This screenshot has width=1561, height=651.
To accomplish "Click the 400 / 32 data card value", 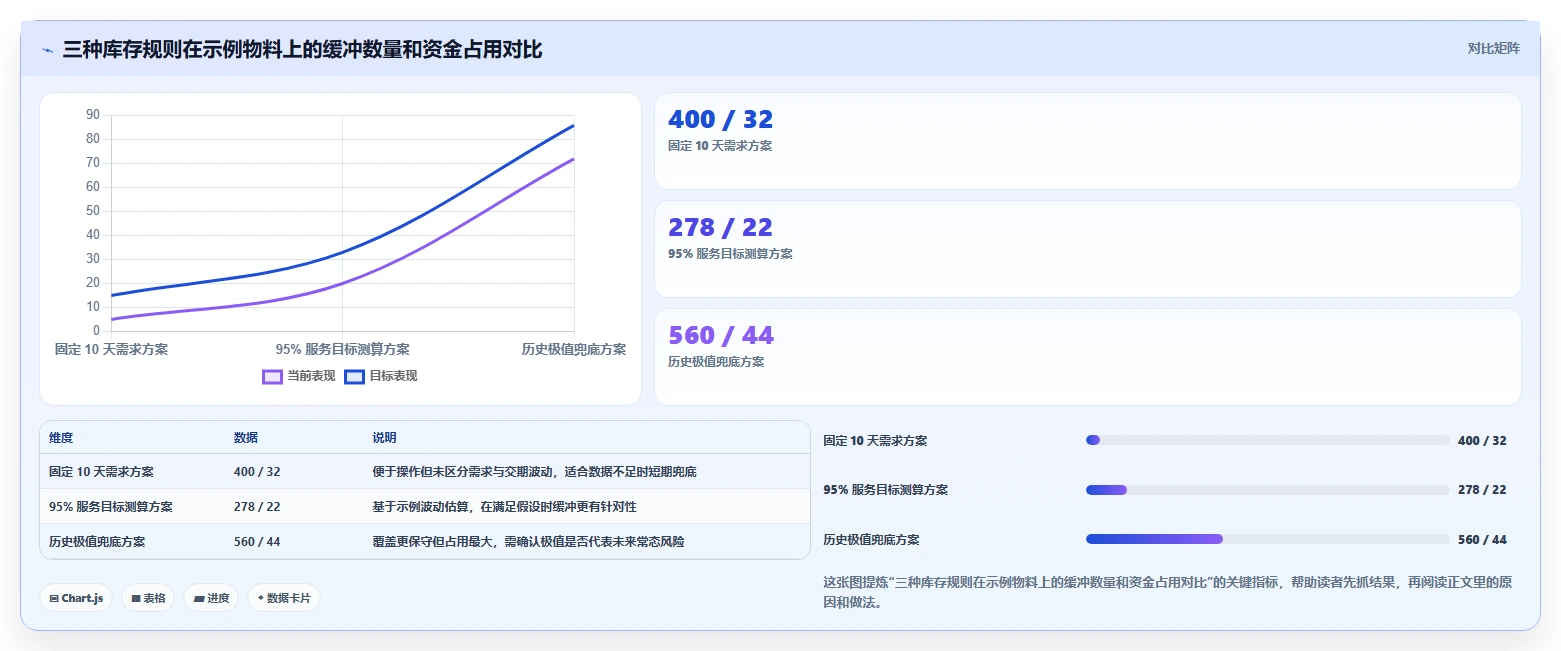I will 720,119.
